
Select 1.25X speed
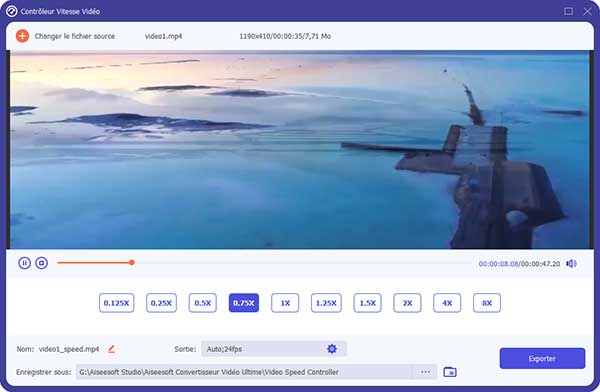tap(326, 303)
